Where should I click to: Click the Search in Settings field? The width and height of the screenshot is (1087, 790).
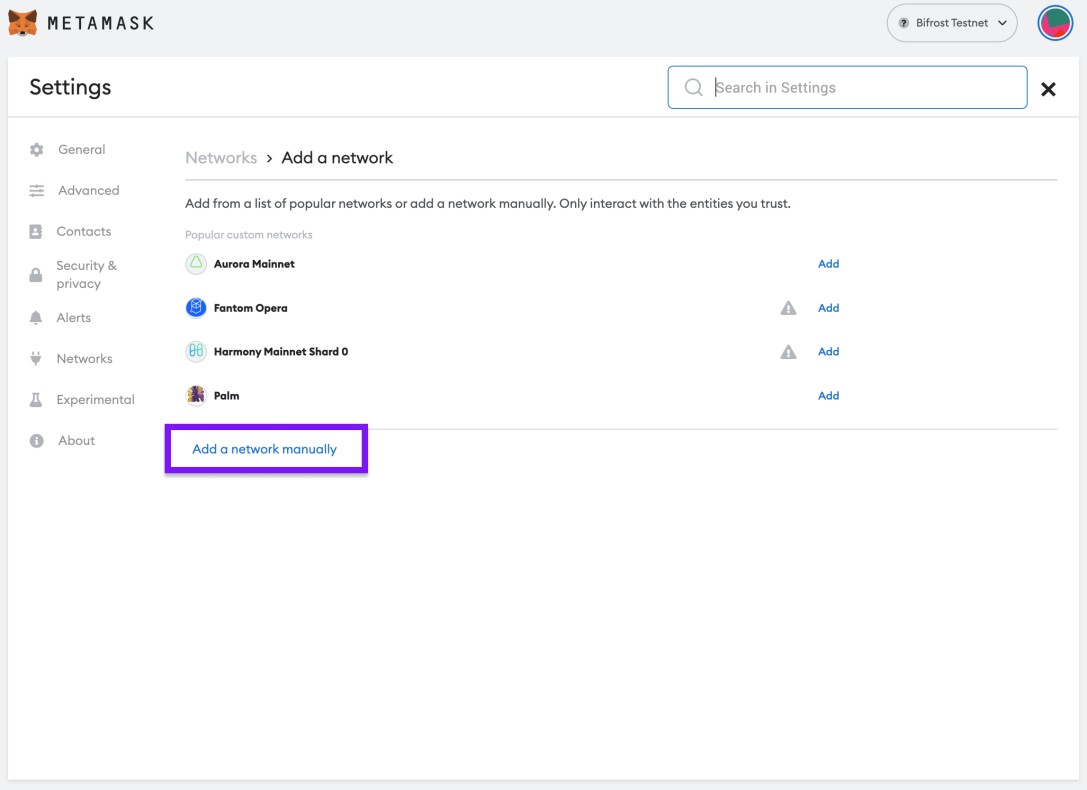pos(860,88)
